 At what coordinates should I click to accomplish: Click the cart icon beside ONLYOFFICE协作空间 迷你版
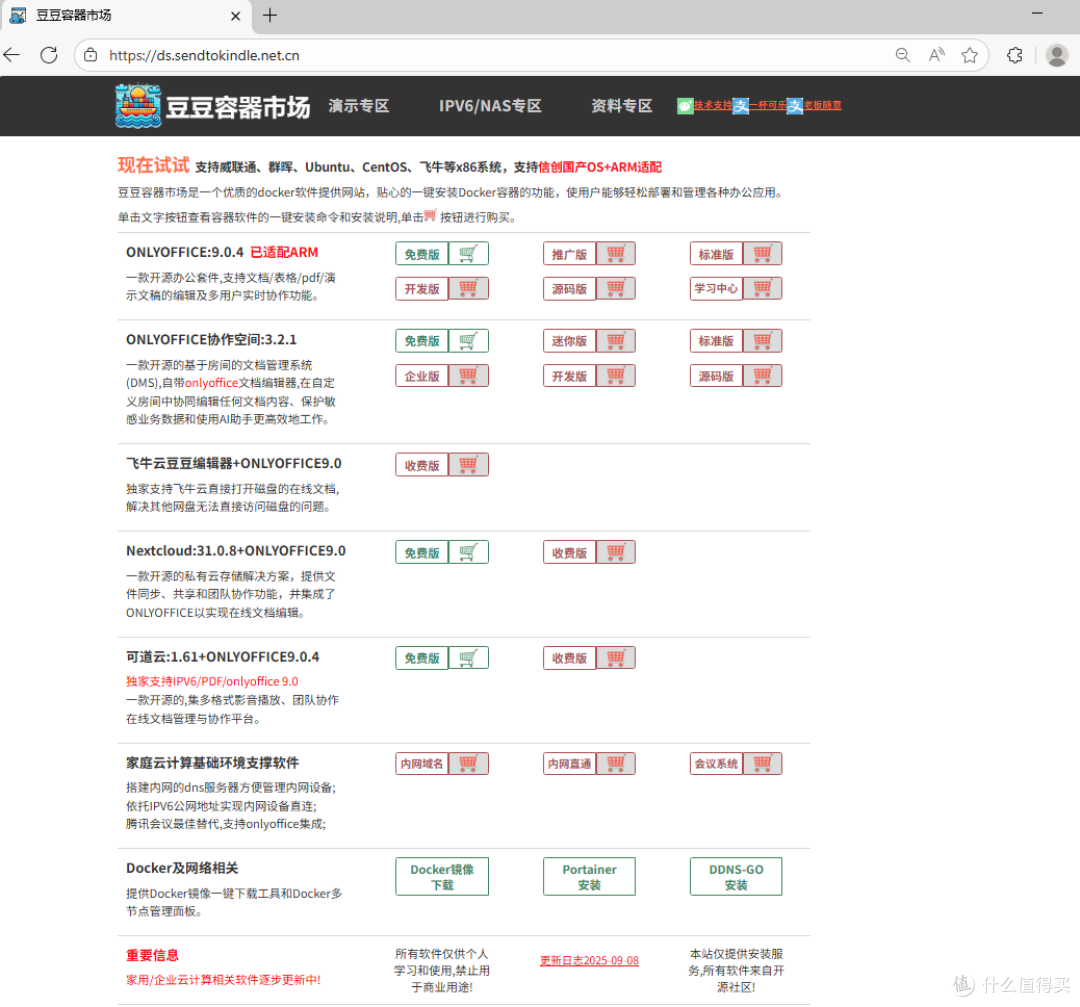[x=615, y=341]
